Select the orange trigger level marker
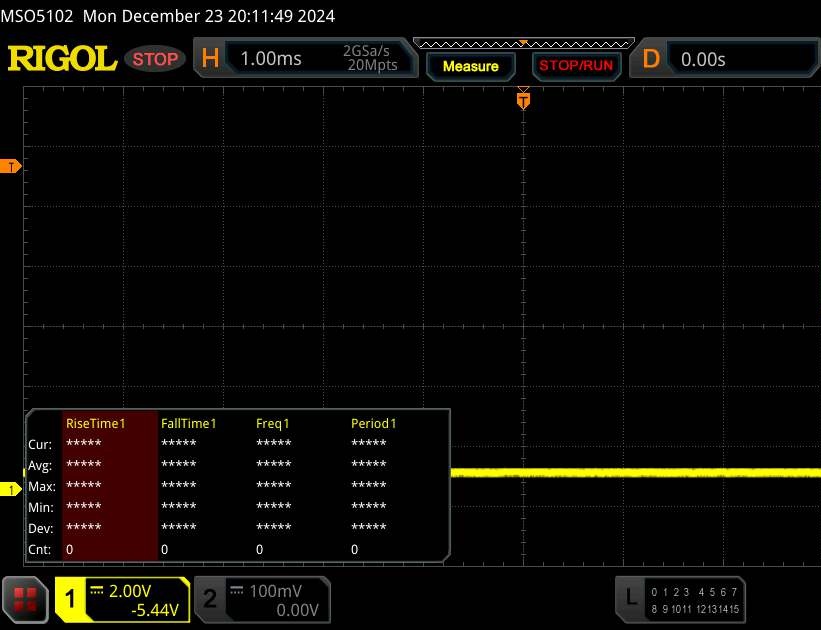This screenshot has width=821, height=630. [x=12, y=166]
